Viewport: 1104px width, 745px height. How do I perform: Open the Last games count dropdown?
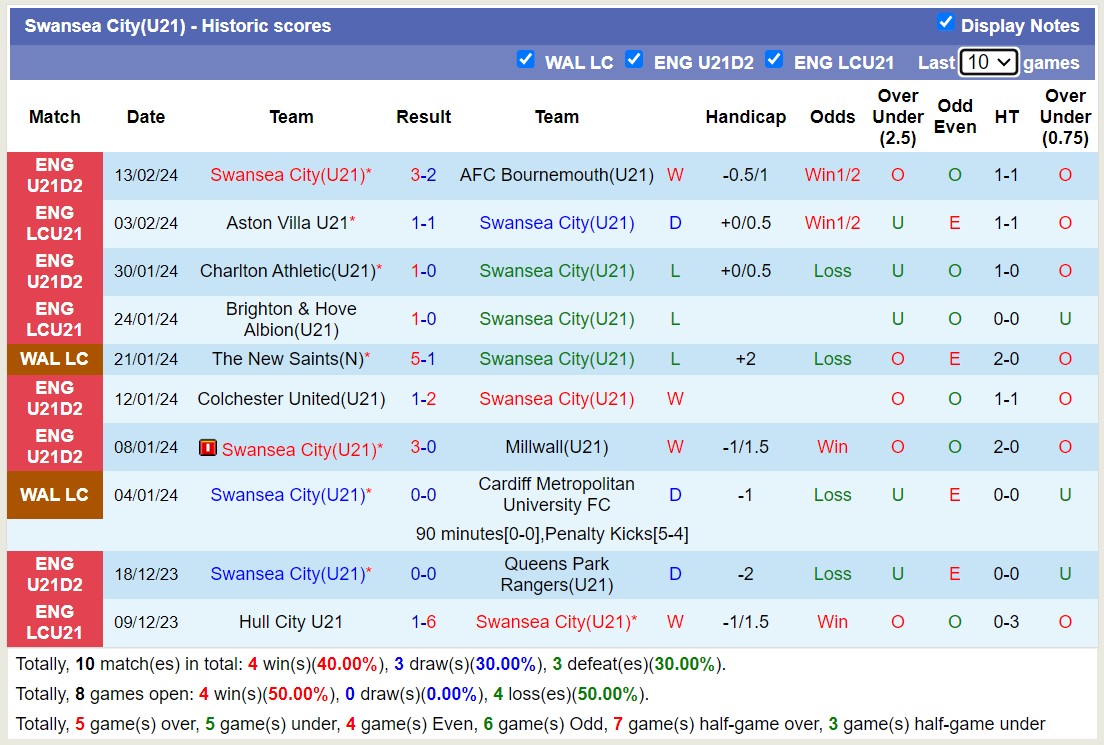click(x=988, y=62)
